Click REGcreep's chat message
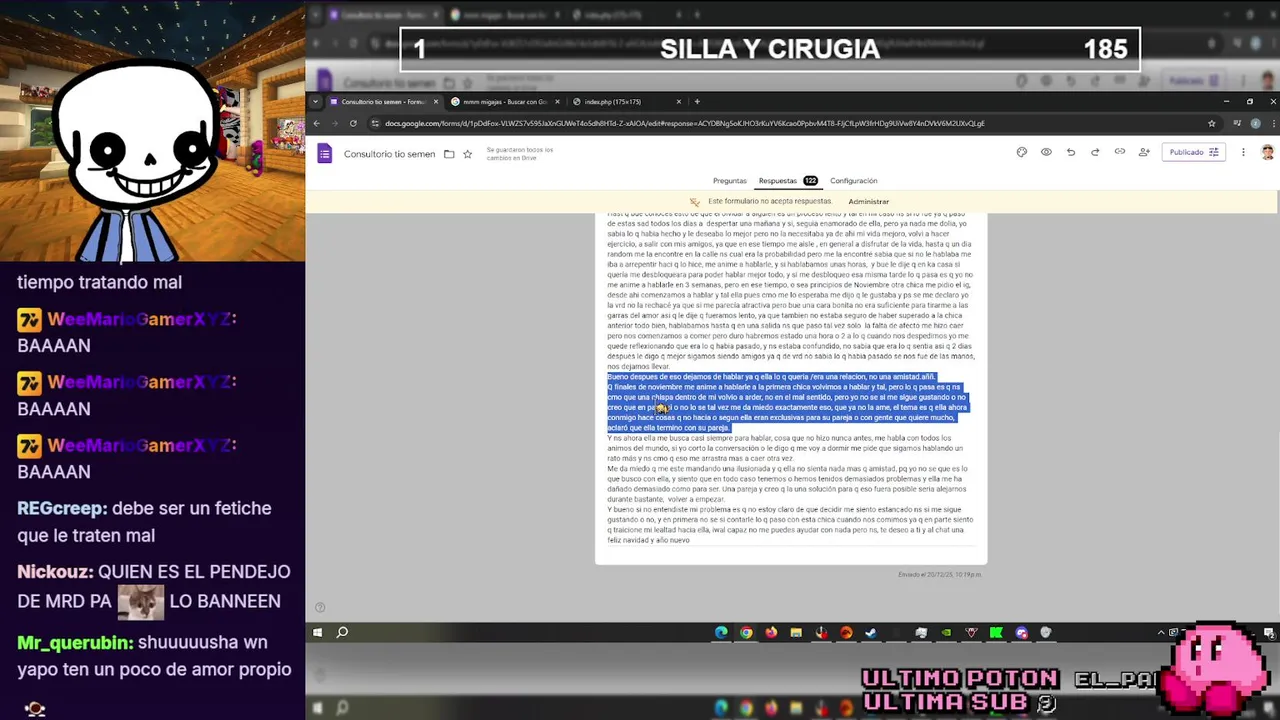Image resolution: width=1280 pixels, height=720 pixels. 145,521
